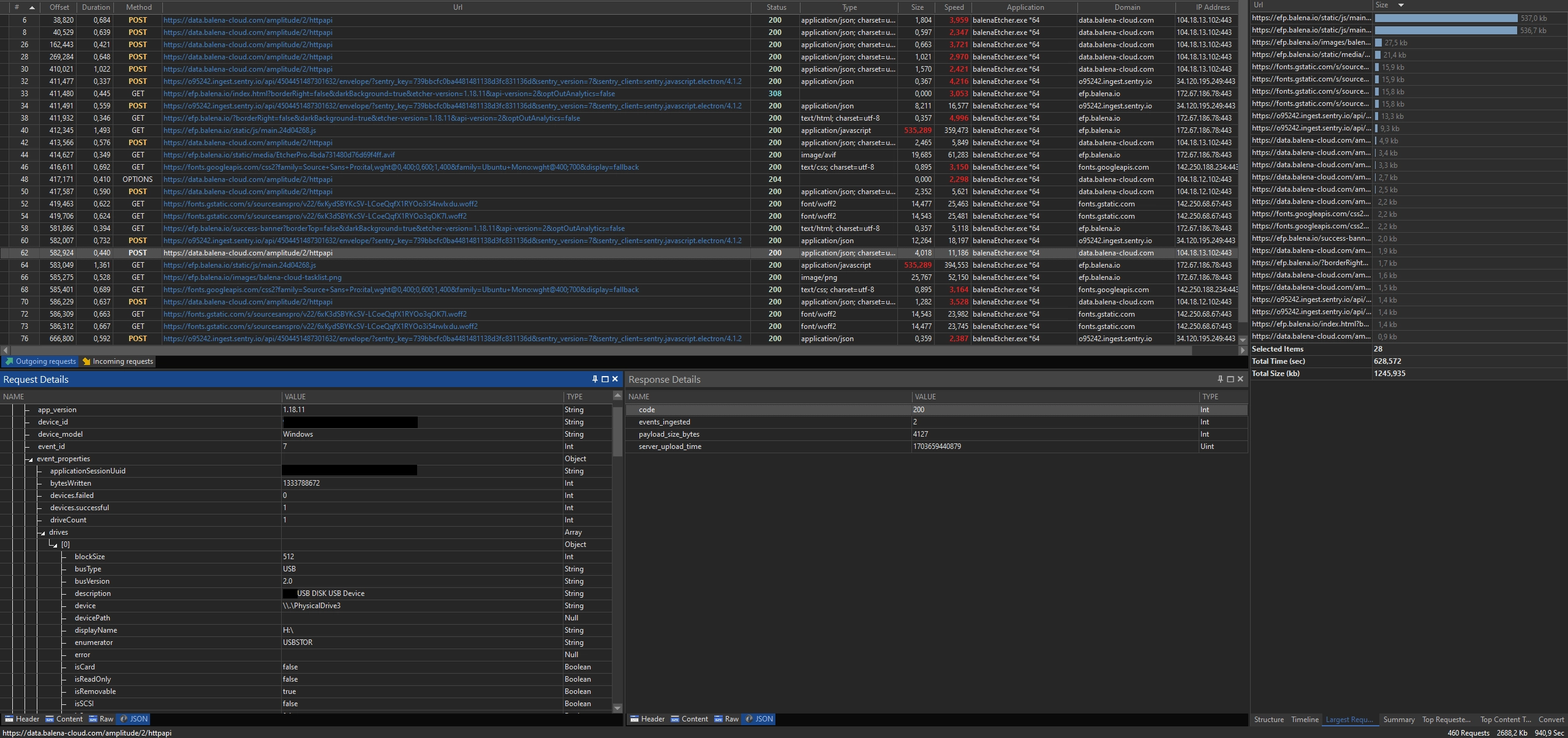
Task: Open the balena-cloud-tasklist.png URL
Action: 252,277
